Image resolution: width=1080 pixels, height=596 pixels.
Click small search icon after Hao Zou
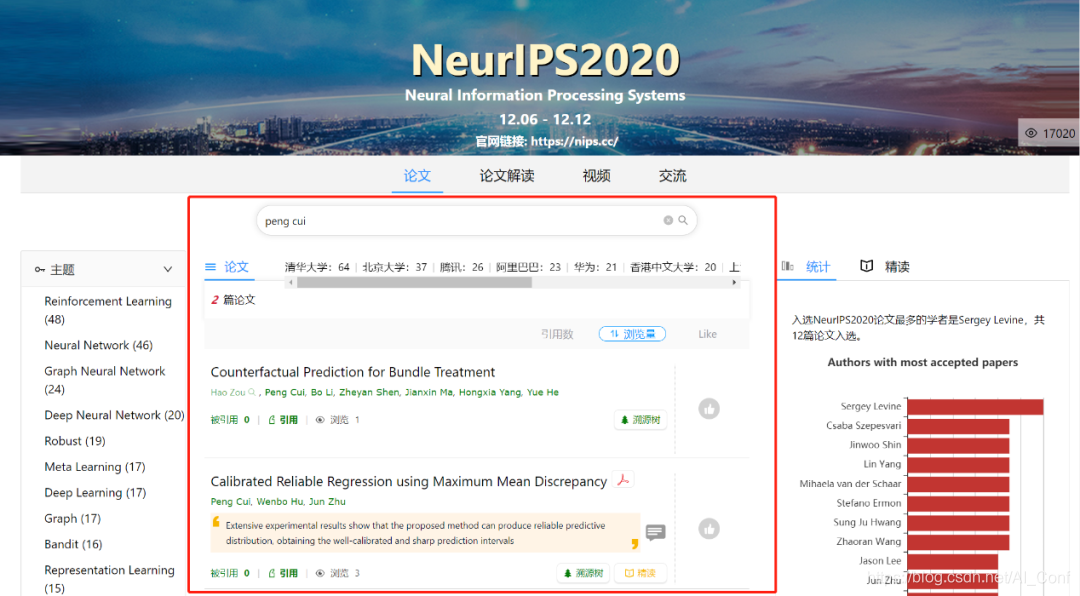[252, 392]
